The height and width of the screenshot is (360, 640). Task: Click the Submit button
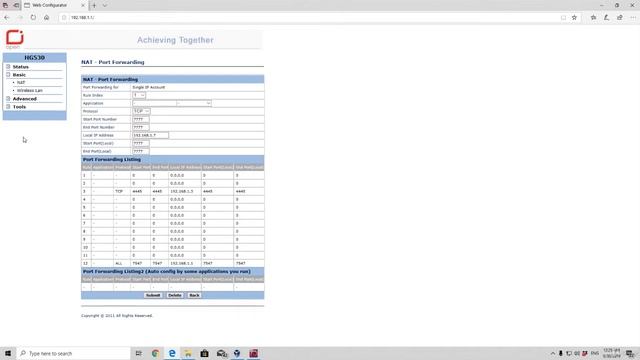click(x=153, y=295)
